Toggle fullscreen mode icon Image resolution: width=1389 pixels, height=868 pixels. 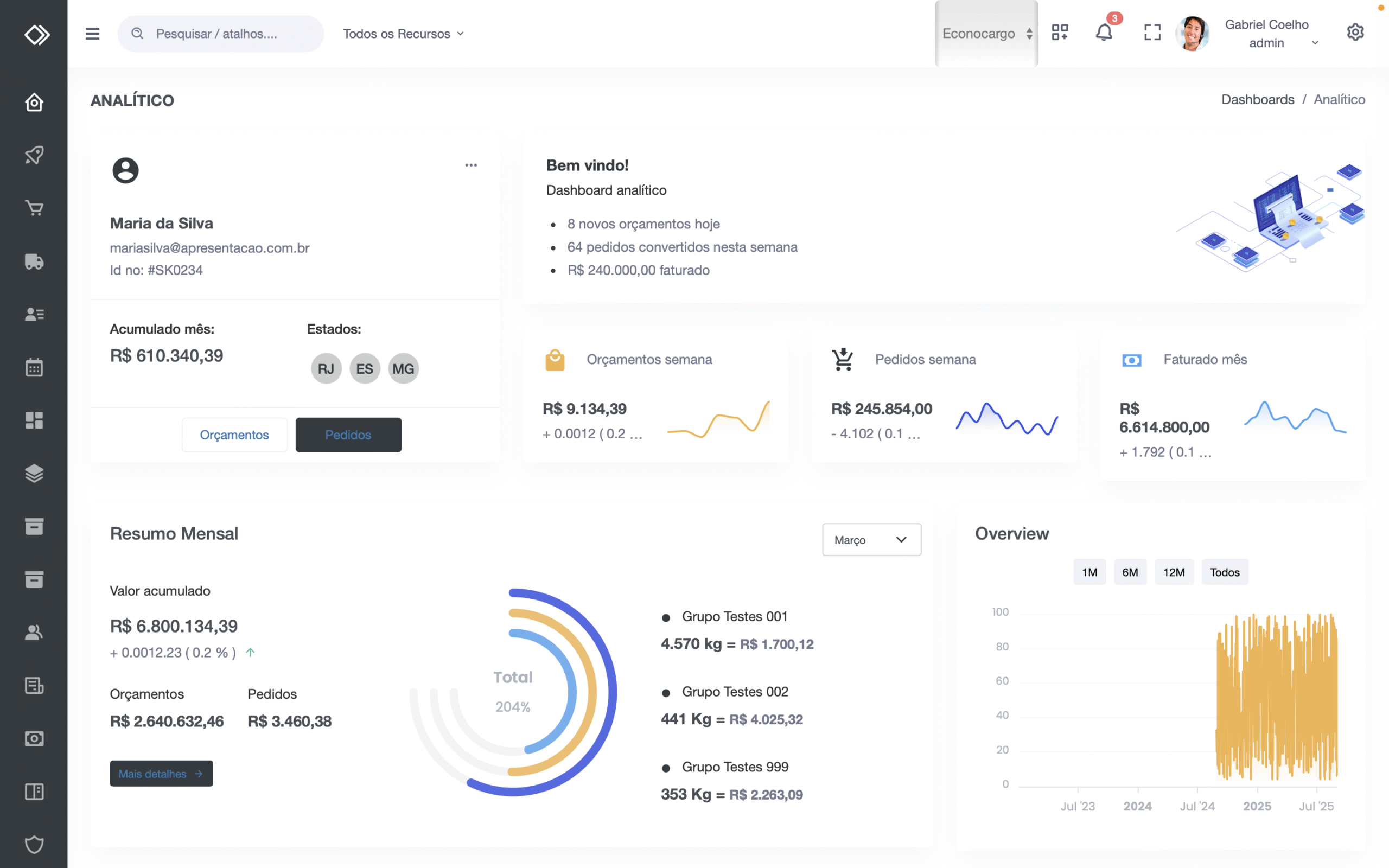pyautogui.click(x=1152, y=33)
